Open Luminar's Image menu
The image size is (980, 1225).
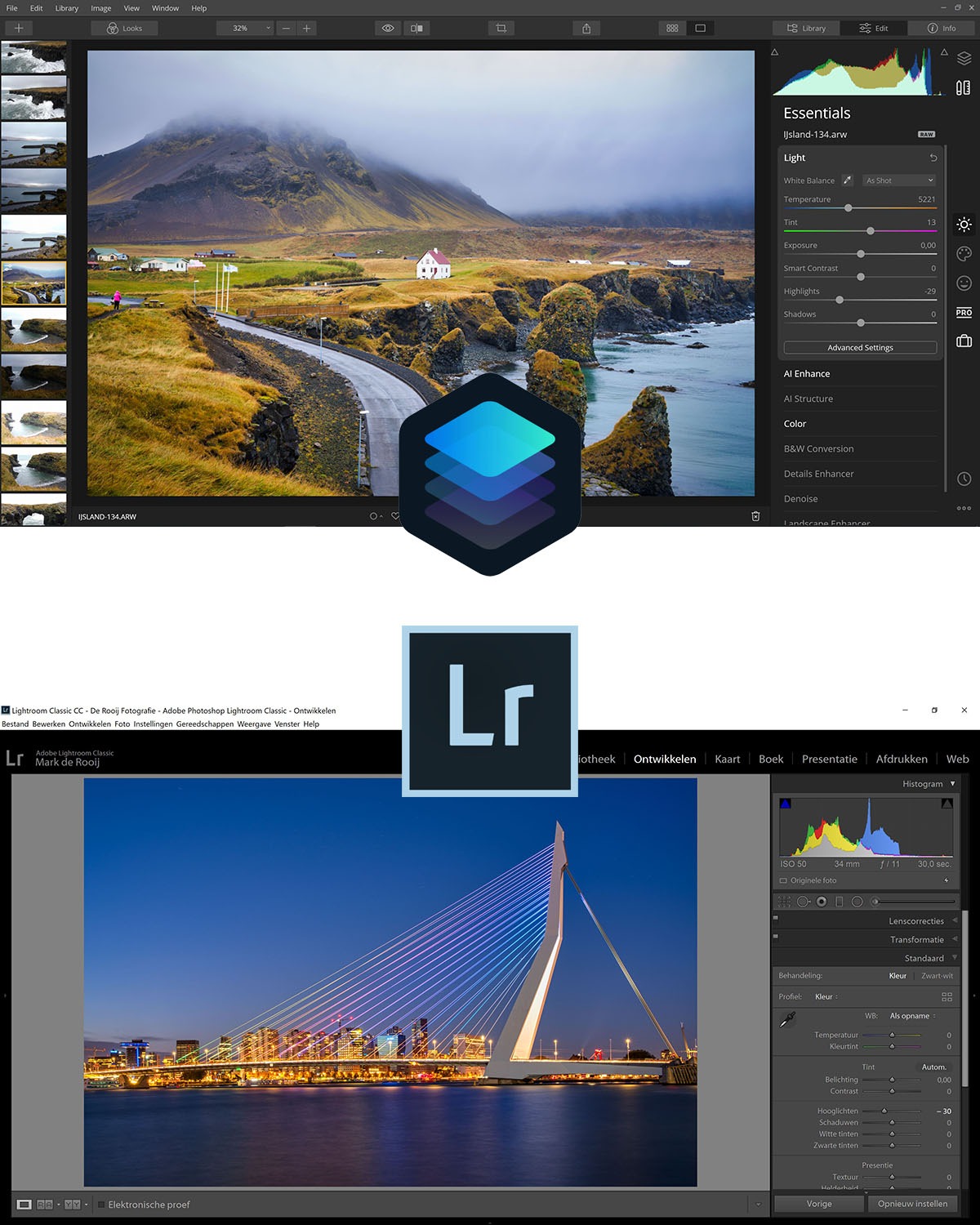coord(100,7)
